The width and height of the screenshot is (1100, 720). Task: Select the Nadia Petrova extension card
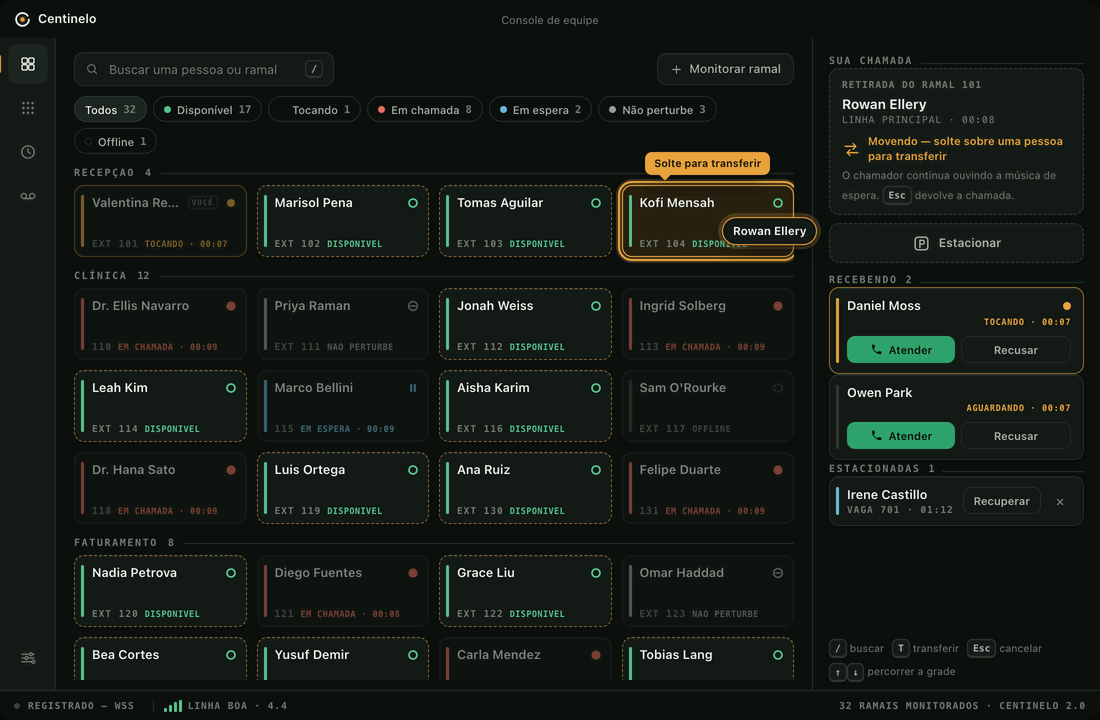click(161, 591)
